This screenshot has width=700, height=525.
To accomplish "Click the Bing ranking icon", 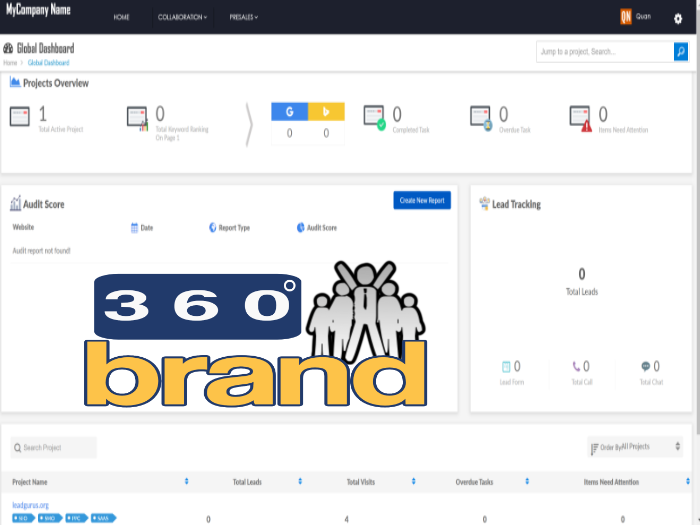I will coord(326,111).
